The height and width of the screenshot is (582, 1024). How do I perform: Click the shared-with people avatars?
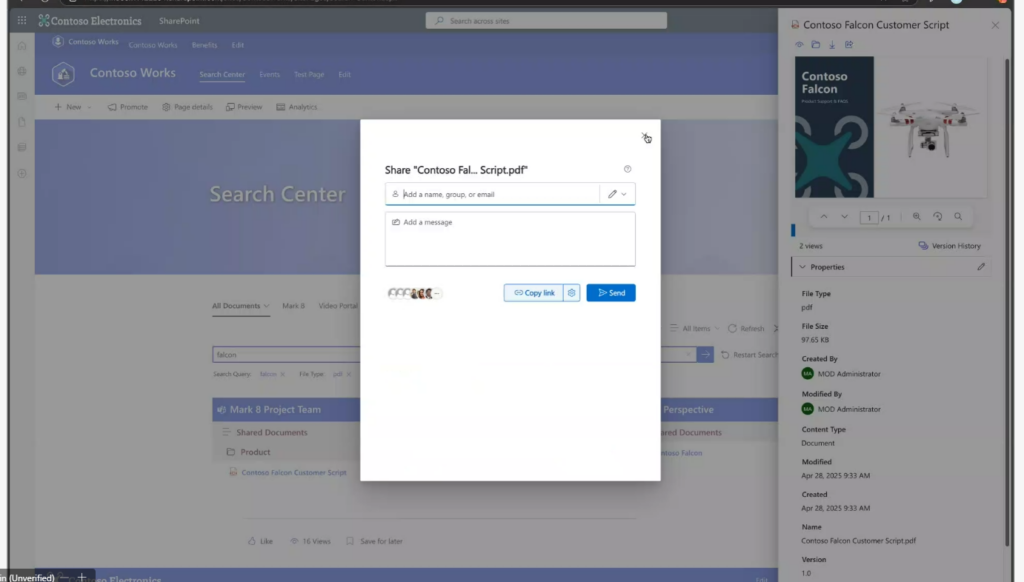click(414, 293)
